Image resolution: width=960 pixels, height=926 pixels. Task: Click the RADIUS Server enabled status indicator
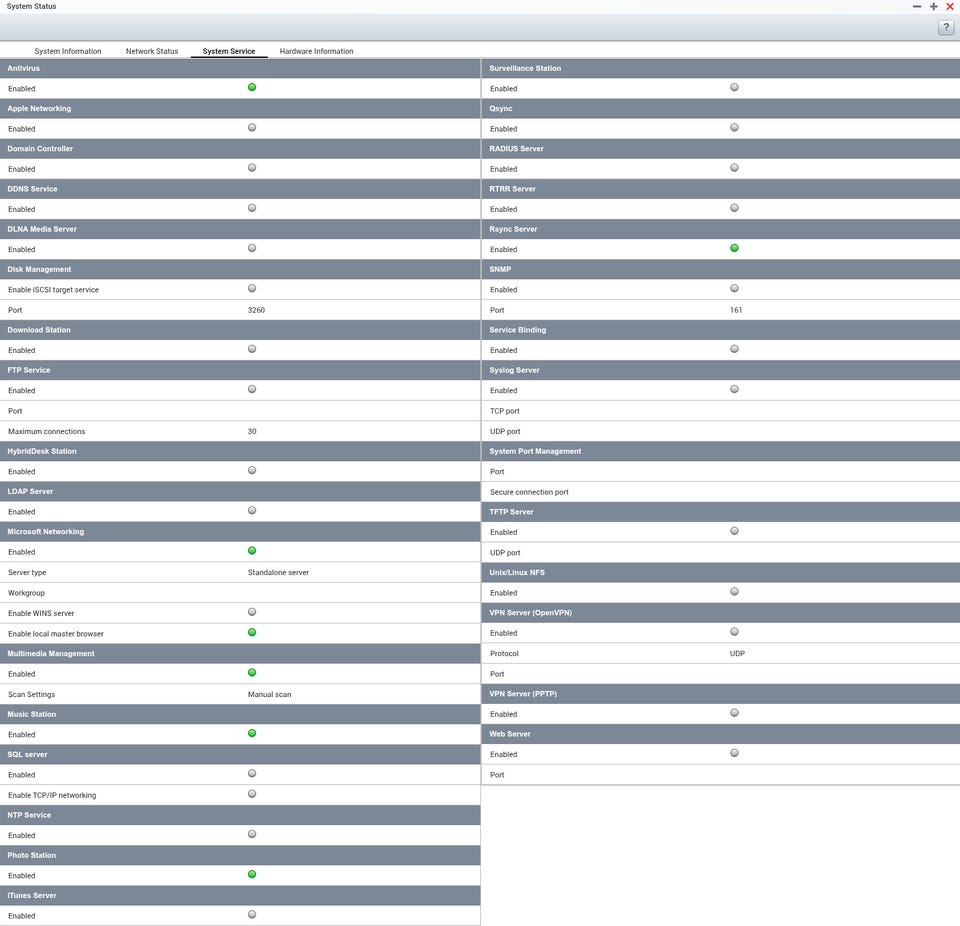tap(734, 168)
